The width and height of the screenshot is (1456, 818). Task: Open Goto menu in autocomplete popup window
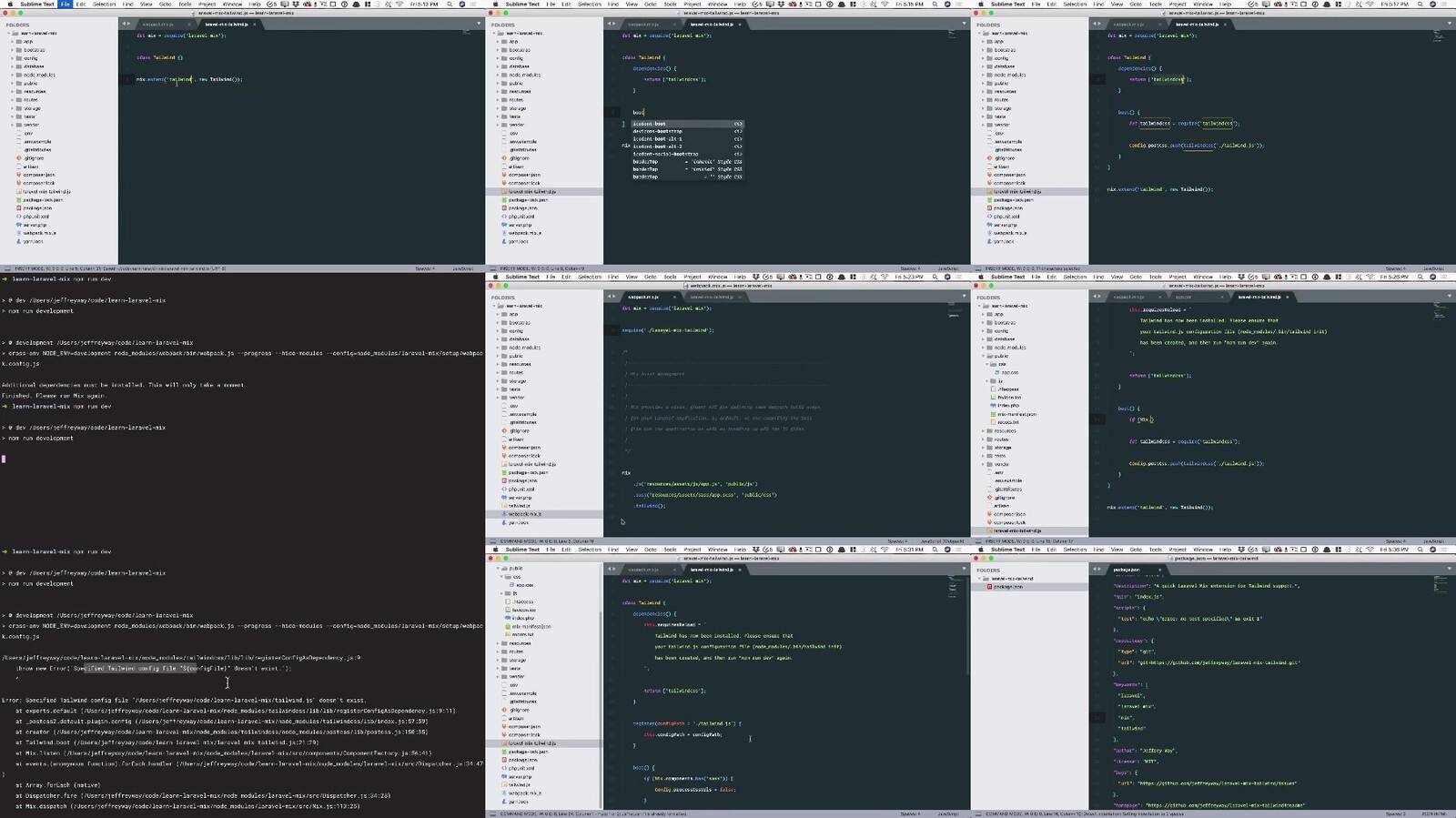650,4
